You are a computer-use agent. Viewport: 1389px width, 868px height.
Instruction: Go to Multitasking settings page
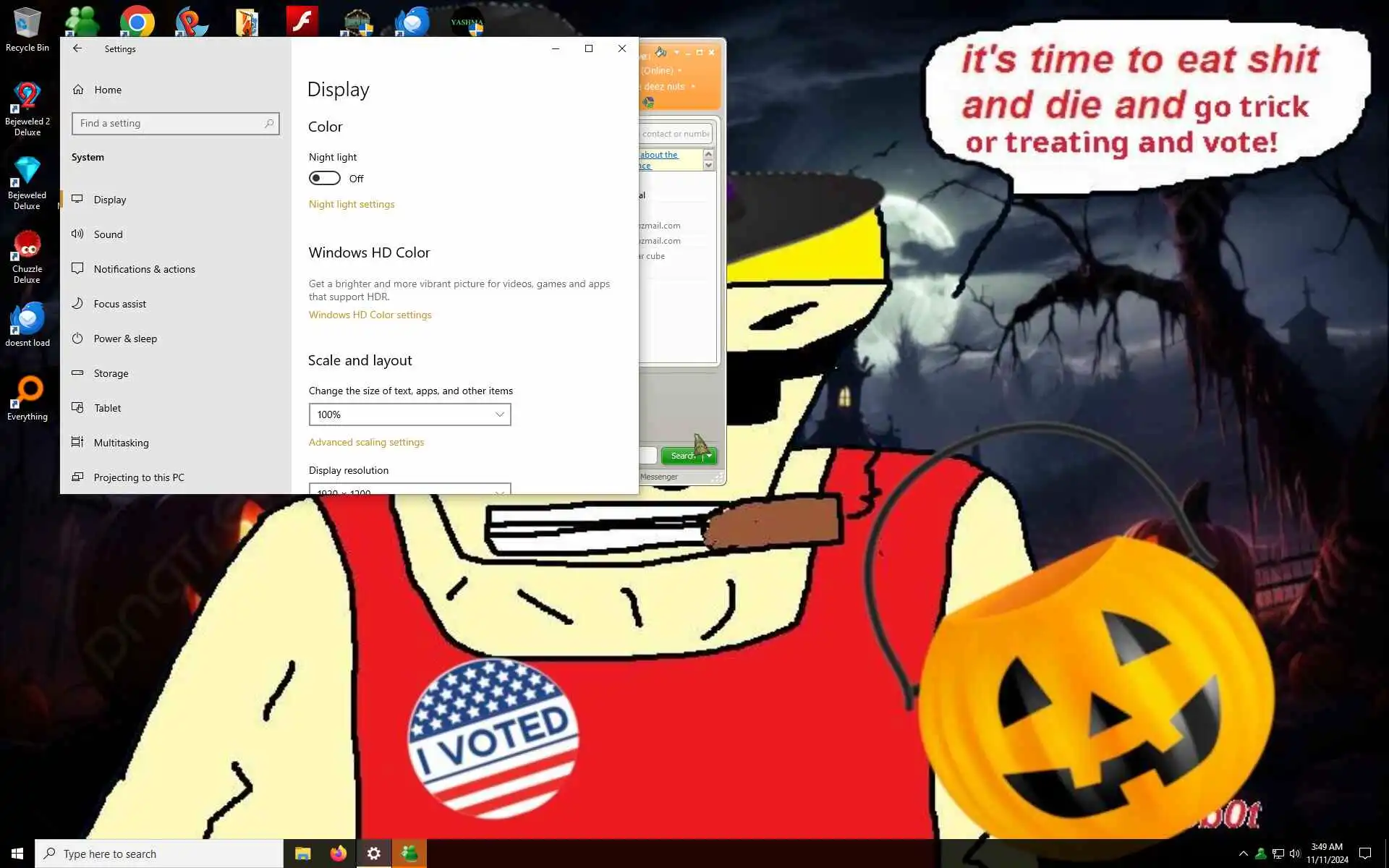pos(121,443)
